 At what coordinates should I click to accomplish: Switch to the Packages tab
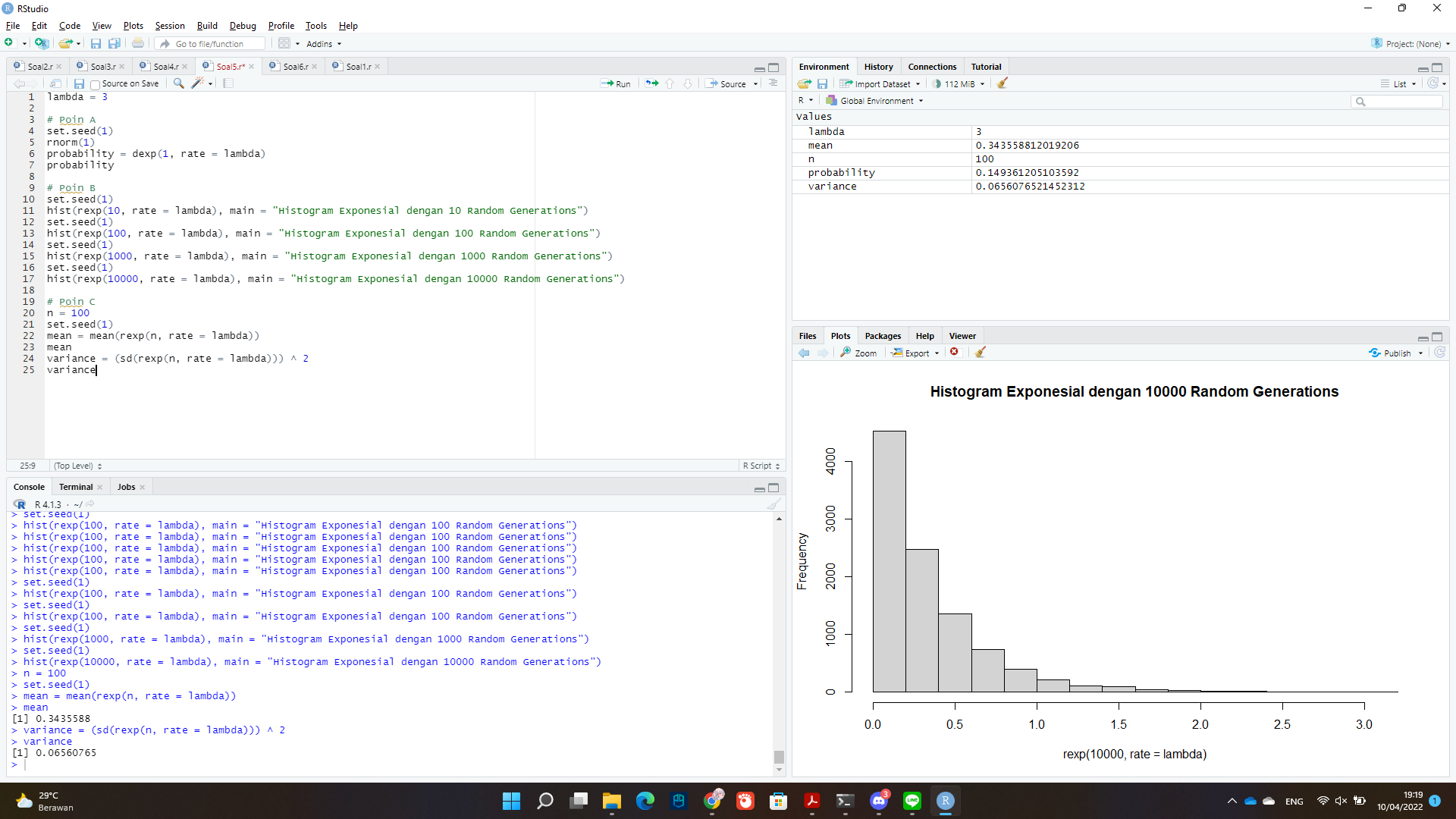click(883, 335)
